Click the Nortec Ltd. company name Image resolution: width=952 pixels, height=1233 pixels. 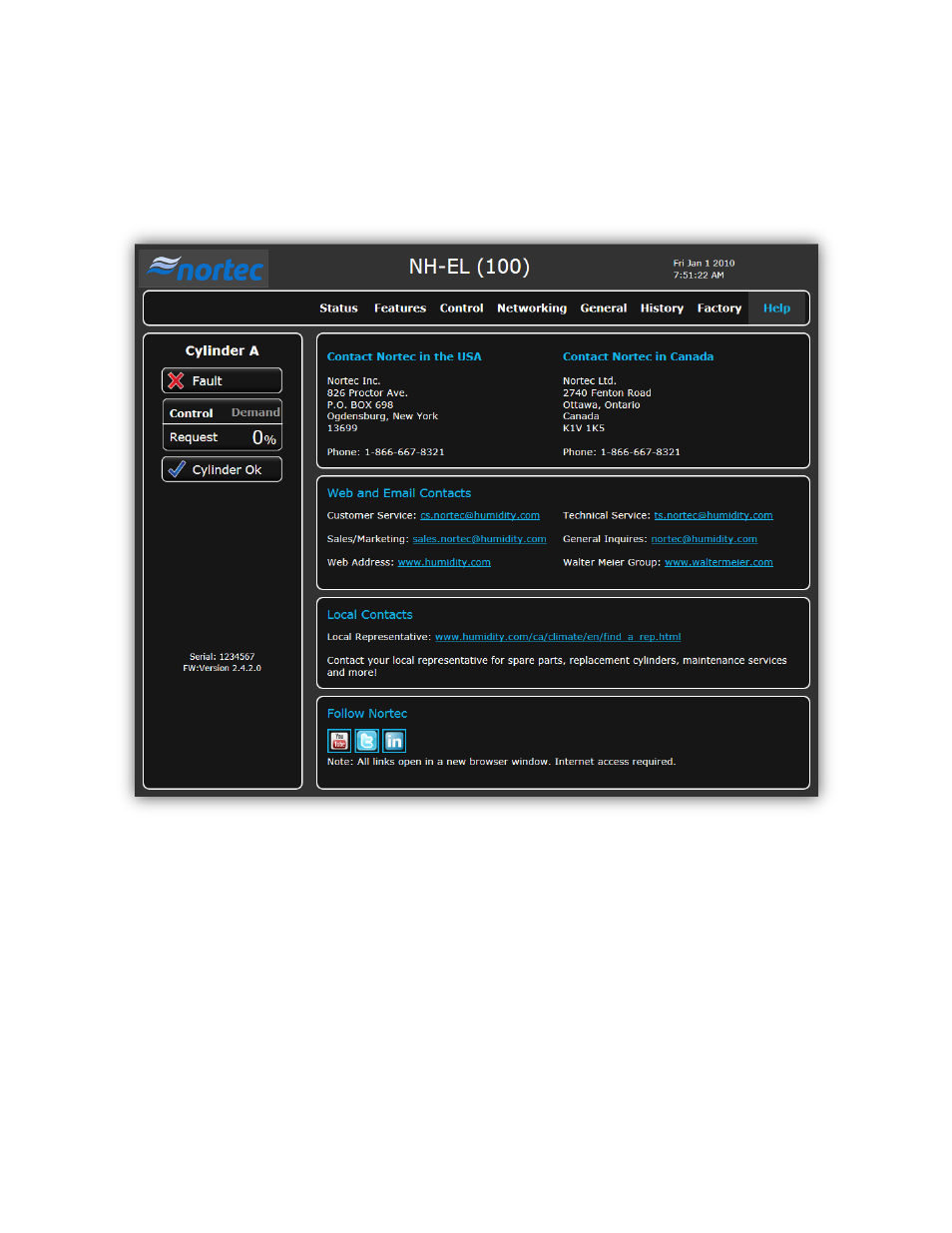pyautogui.click(x=589, y=381)
